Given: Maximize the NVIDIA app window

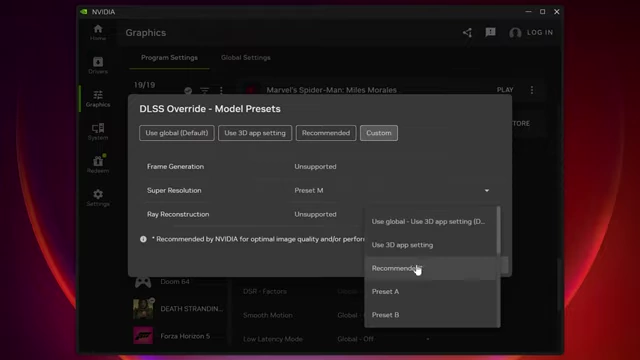Looking at the screenshot, I should coord(542,11).
